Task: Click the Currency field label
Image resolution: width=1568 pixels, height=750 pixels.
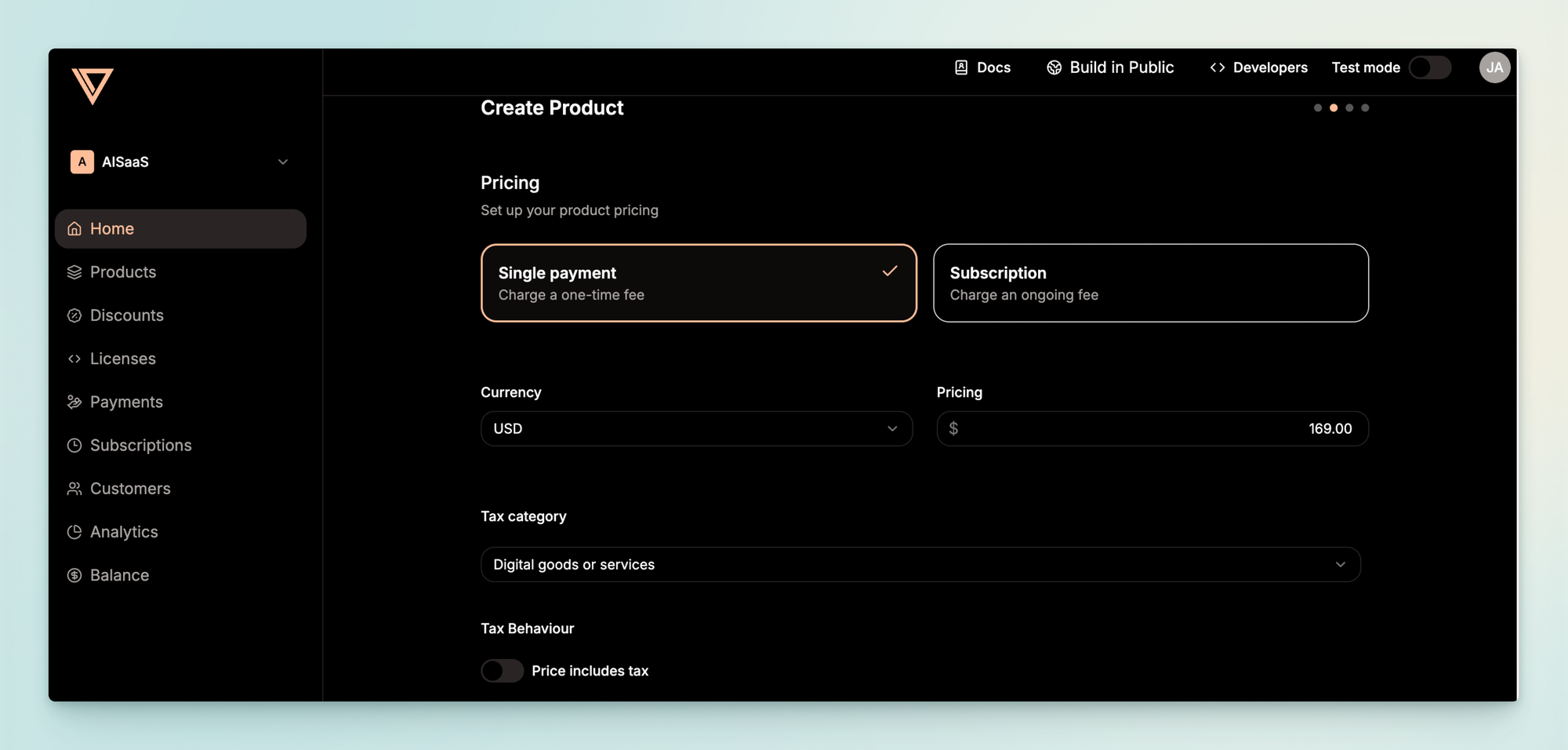Action: pyautogui.click(x=511, y=392)
